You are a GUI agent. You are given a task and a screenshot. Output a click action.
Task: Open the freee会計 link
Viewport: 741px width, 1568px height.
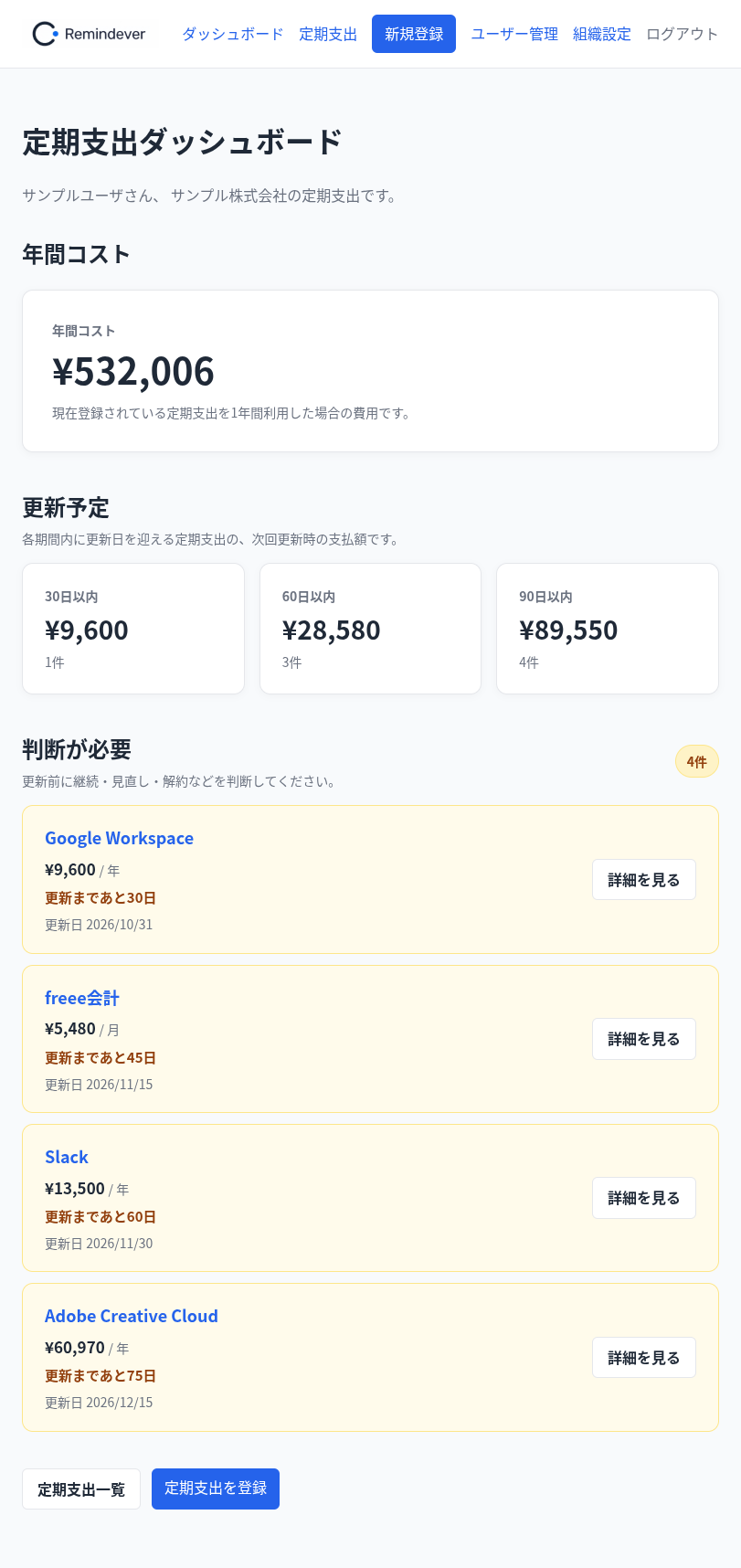click(82, 998)
